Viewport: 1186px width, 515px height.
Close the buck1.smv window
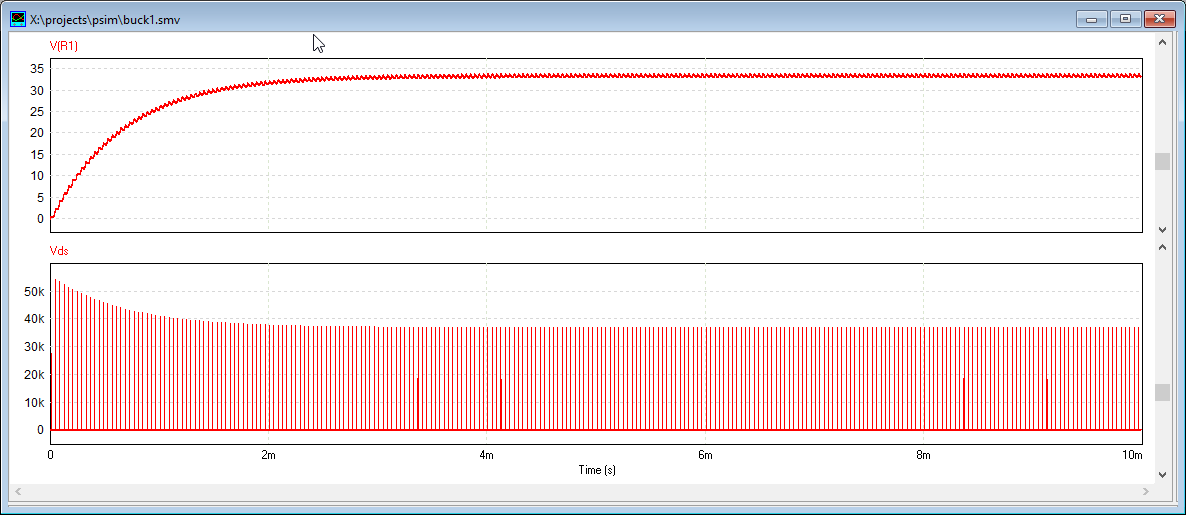(x=1159, y=19)
